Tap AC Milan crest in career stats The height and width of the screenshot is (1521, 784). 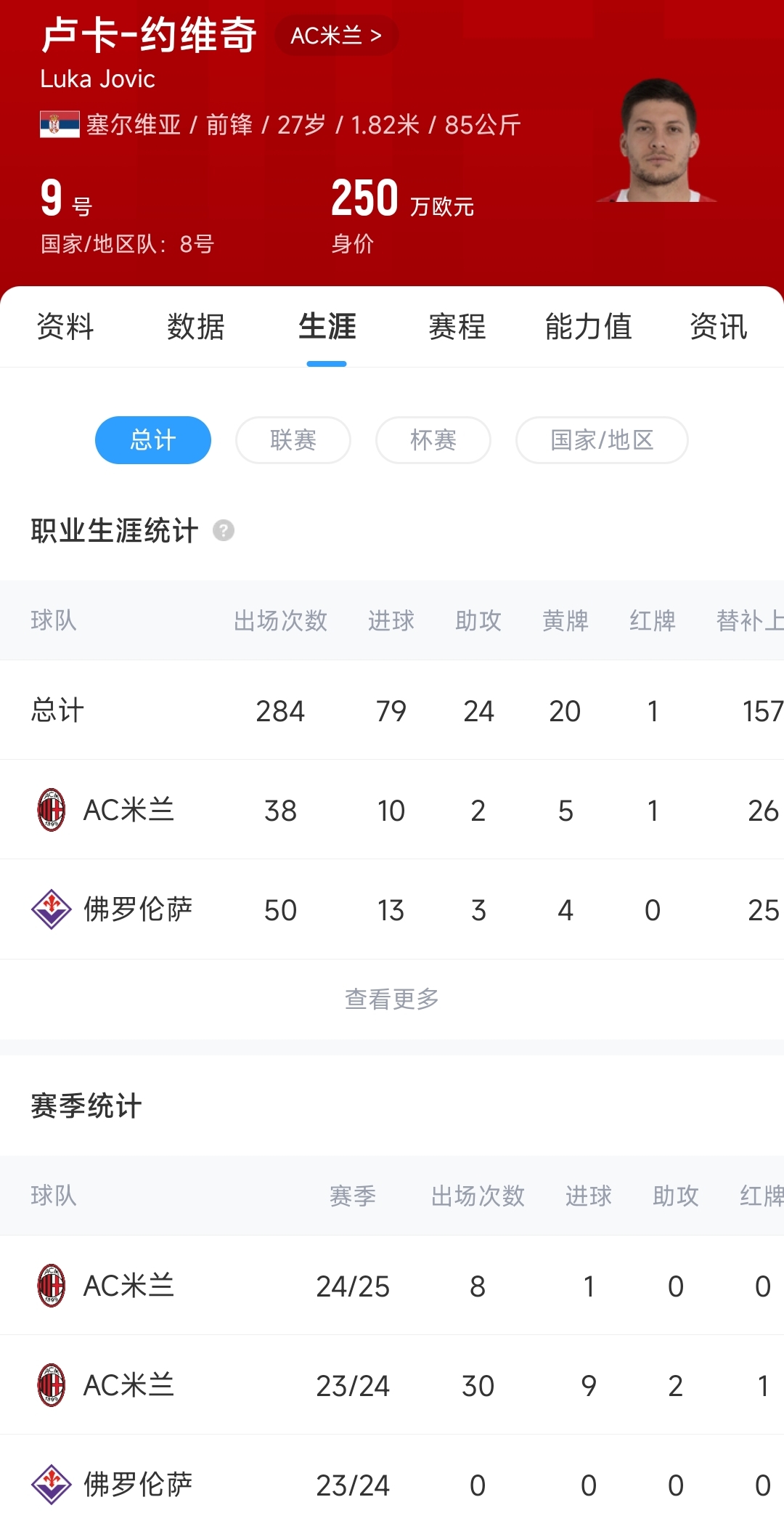coord(52,810)
